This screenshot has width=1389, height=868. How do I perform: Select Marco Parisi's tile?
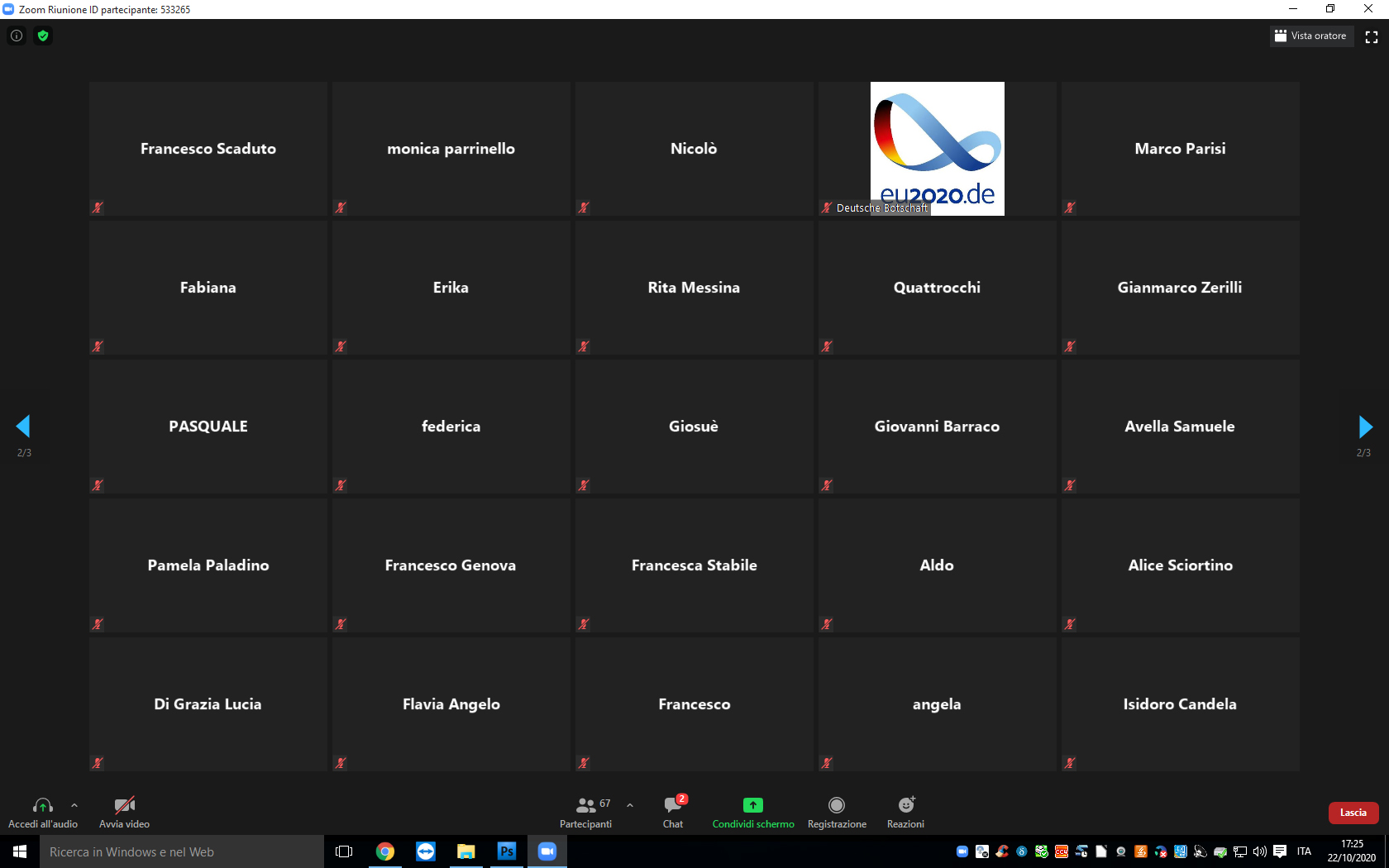[1181, 149]
